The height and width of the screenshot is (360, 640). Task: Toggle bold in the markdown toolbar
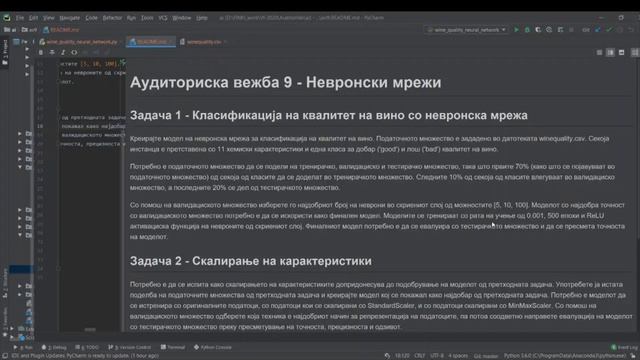pos(40,52)
